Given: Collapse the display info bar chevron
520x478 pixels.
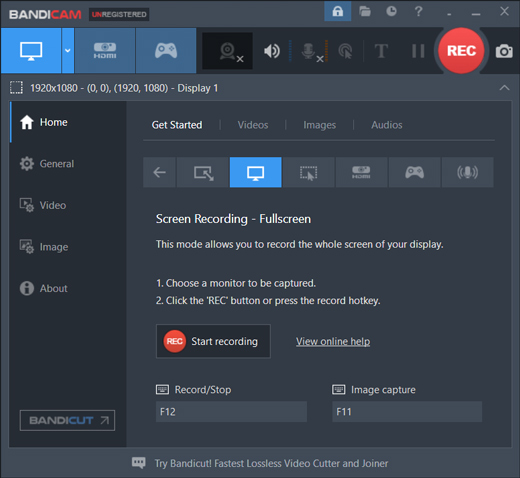Looking at the screenshot, I should pyautogui.click(x=504, y=88).
